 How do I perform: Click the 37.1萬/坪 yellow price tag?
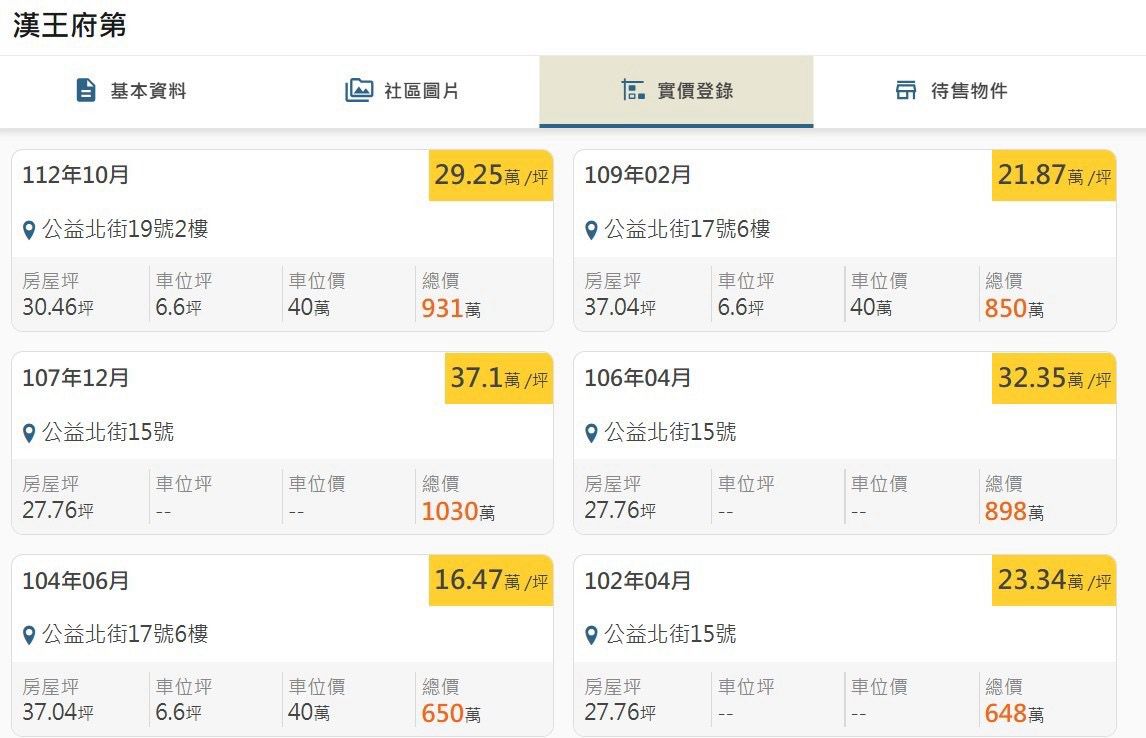(499, 379)
